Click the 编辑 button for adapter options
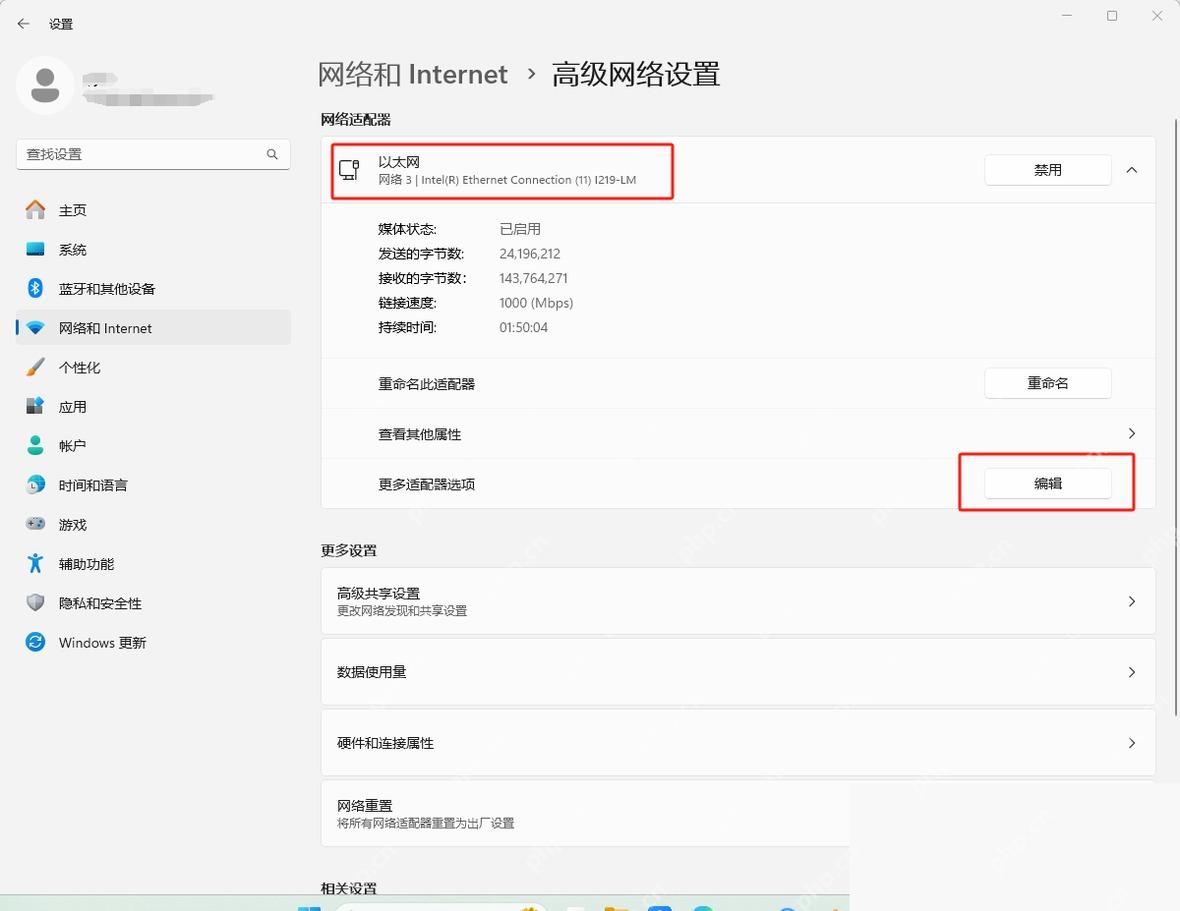Screen dimensions: 1180x911 [x=1048, y=483]
